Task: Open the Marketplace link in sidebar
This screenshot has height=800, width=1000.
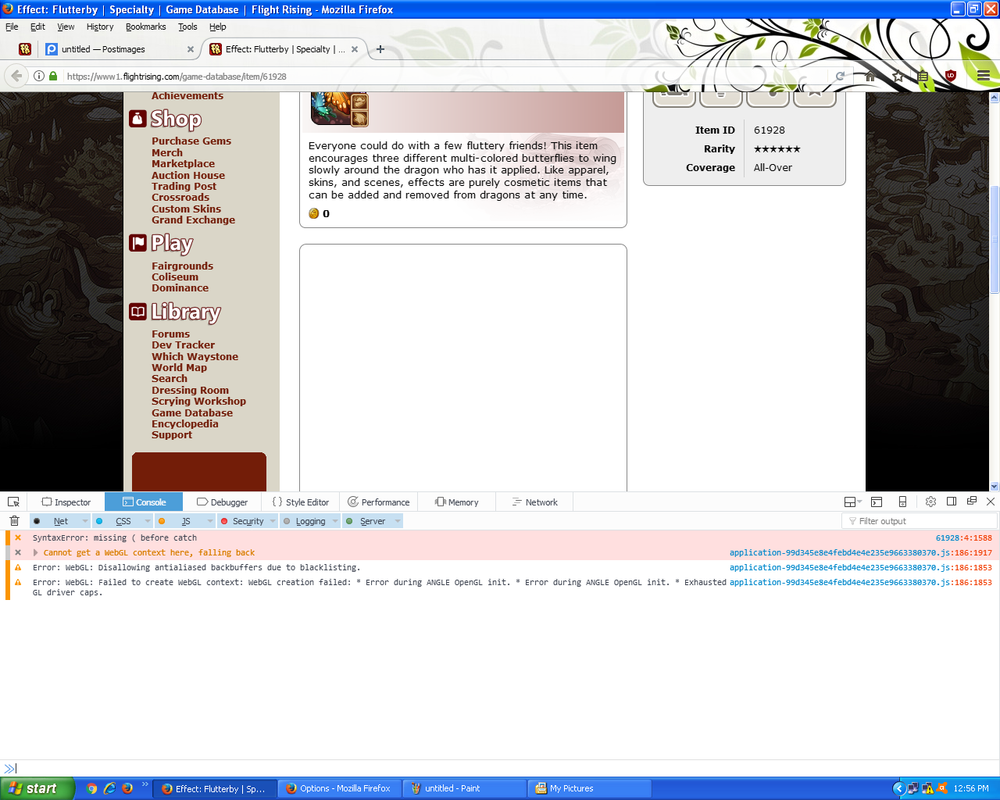Action: (183, 164)
